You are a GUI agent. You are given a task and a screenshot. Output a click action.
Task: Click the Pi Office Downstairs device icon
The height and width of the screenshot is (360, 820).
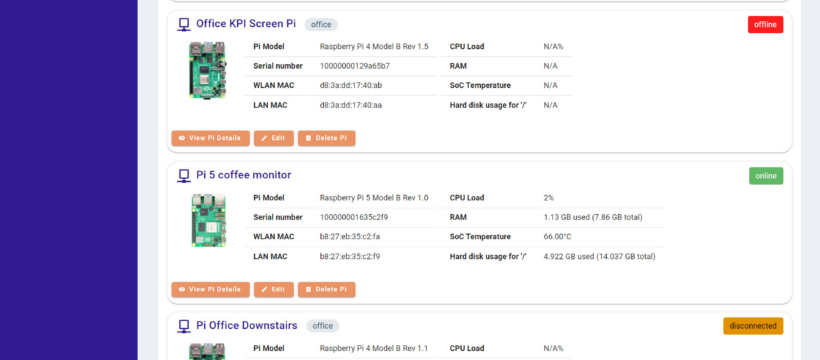(184, 326)
